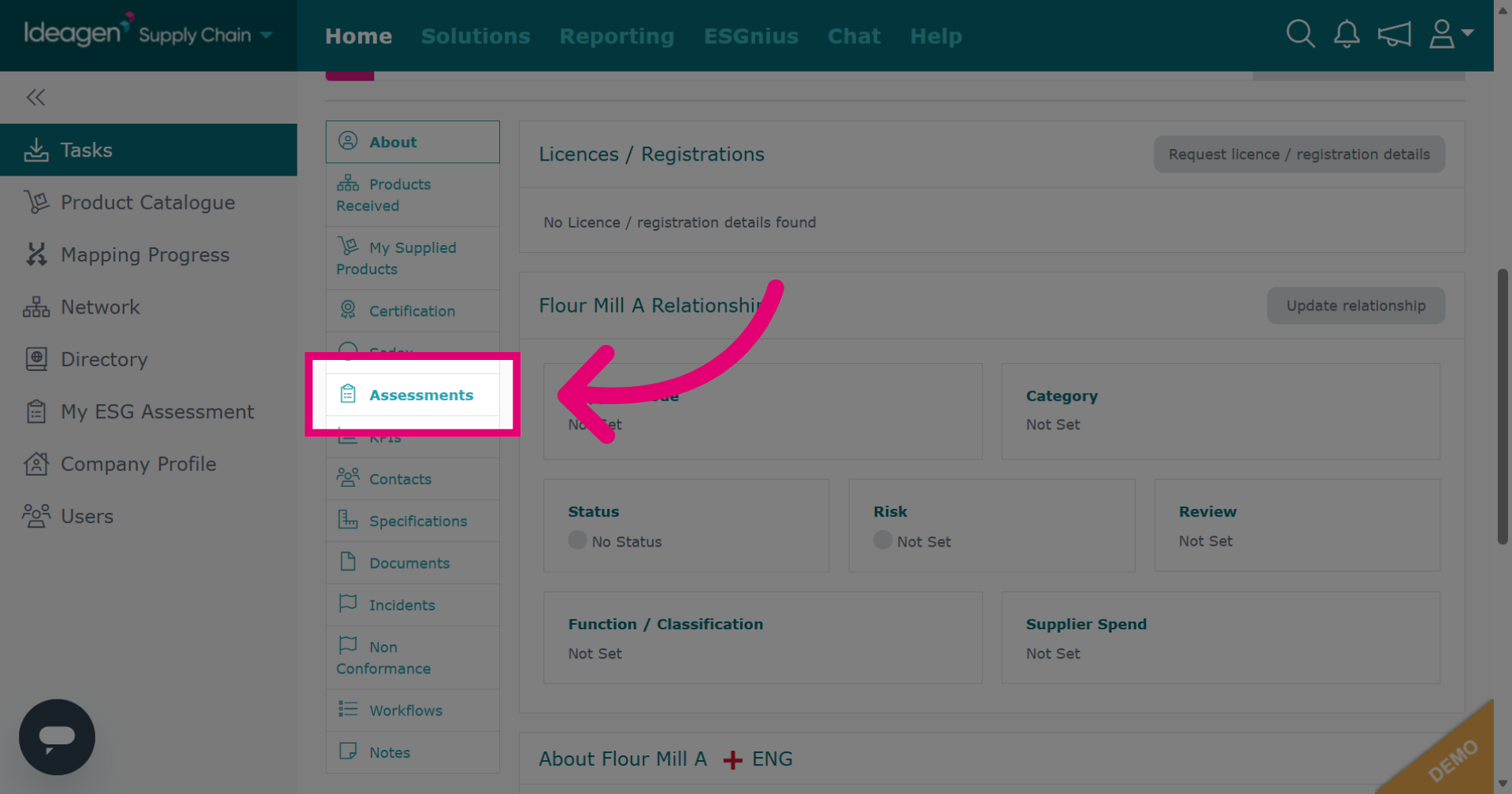Open the ESGnius menu
Image resolution: width=1512 pixels, height=794 pixels.
point(751,36)
